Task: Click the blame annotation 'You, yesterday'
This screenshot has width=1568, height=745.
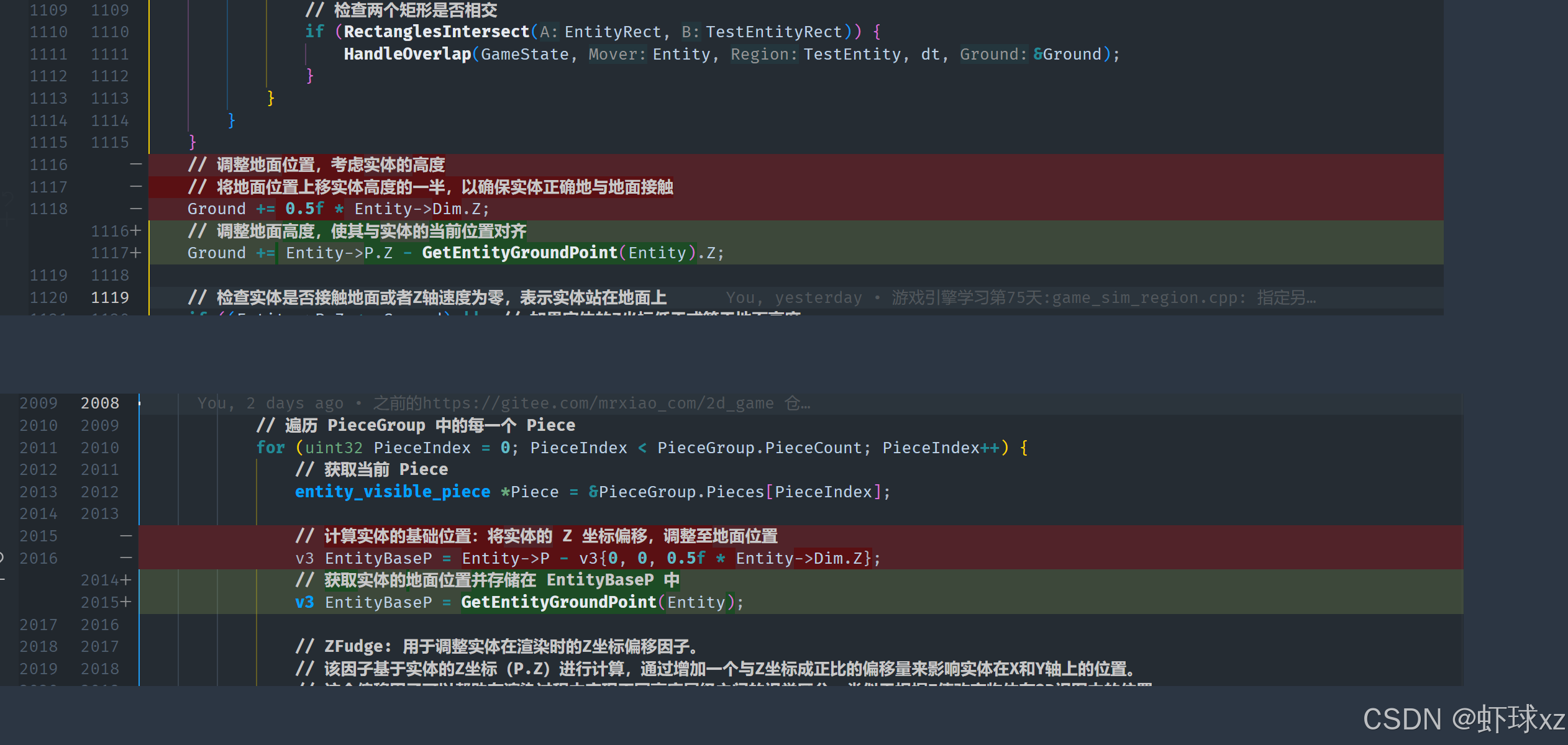Action: (x=794, y=297)
